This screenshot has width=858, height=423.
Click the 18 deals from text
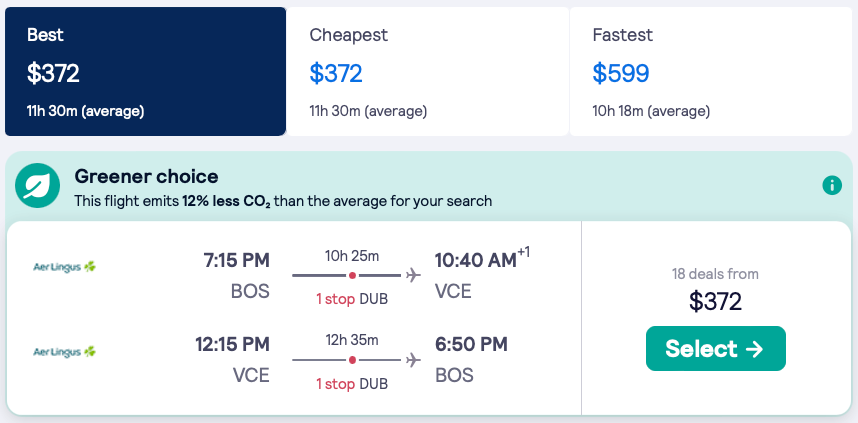click(x=715, y=273)
